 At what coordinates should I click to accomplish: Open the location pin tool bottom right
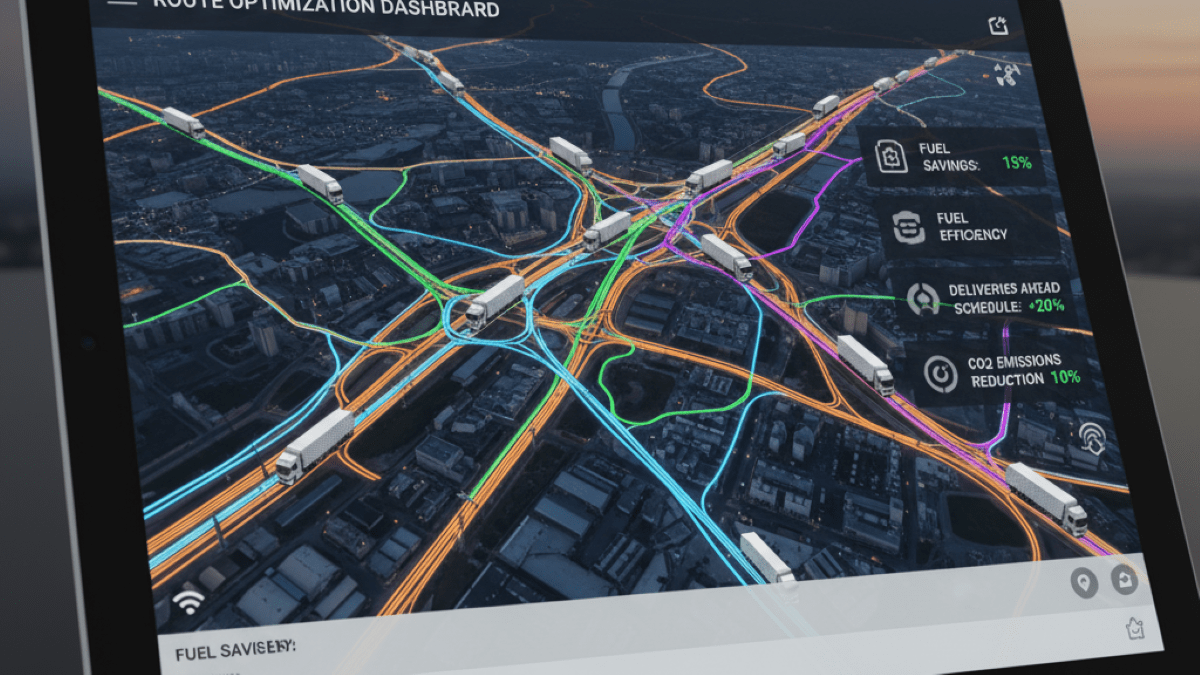tap(1084, 583)
